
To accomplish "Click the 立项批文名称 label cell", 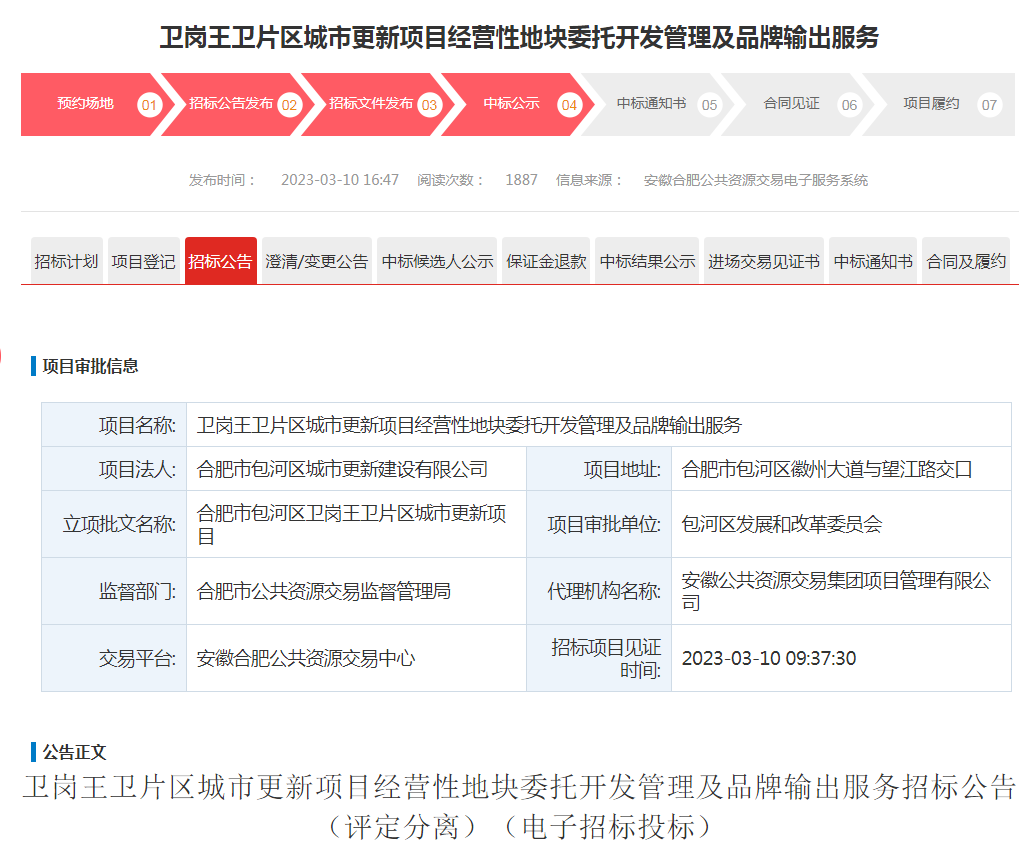I will click(114, 524).
